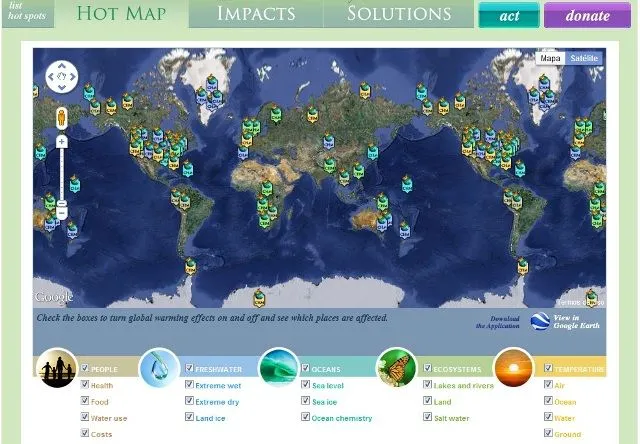Toggle the Sea level checkbox
The image size is (640, 444).
[x=305, y=385]
